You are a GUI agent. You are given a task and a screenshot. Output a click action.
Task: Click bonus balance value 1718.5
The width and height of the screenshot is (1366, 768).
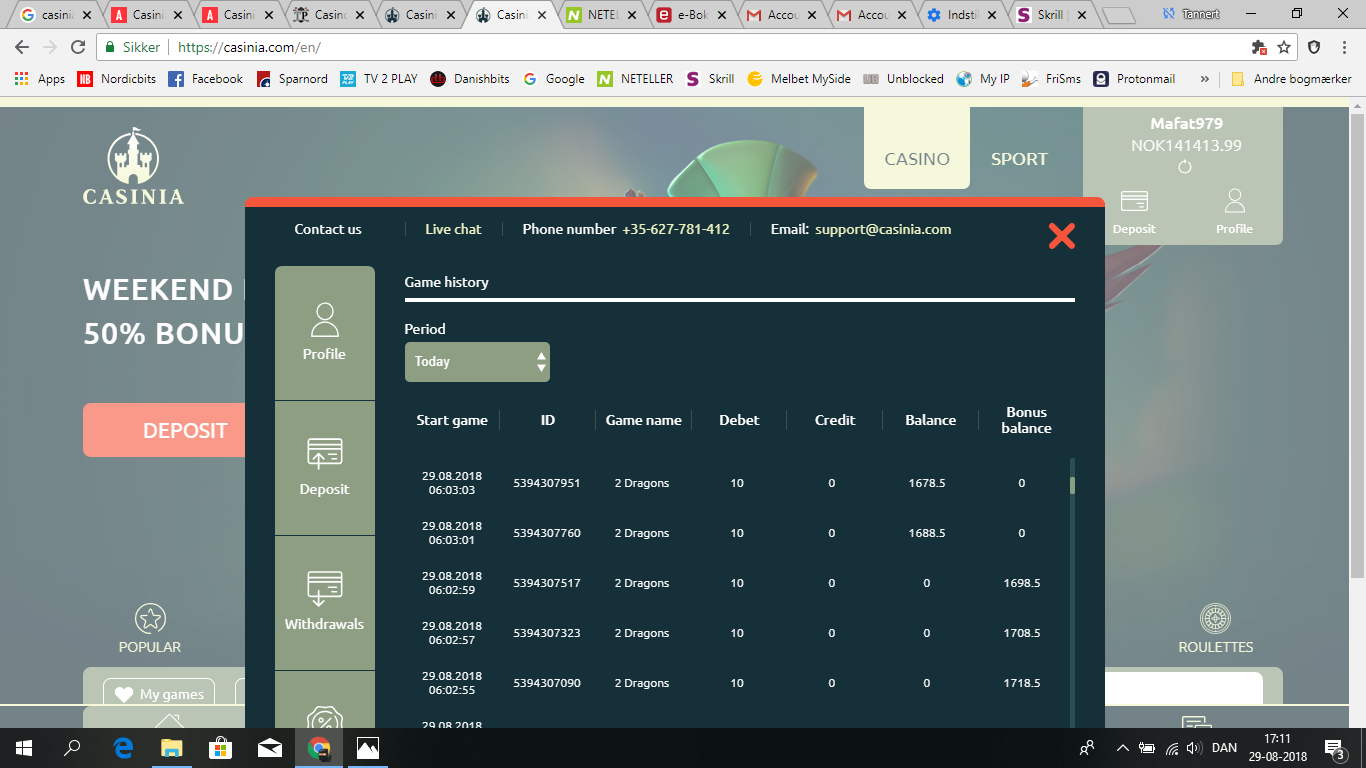coord(1022,683)
